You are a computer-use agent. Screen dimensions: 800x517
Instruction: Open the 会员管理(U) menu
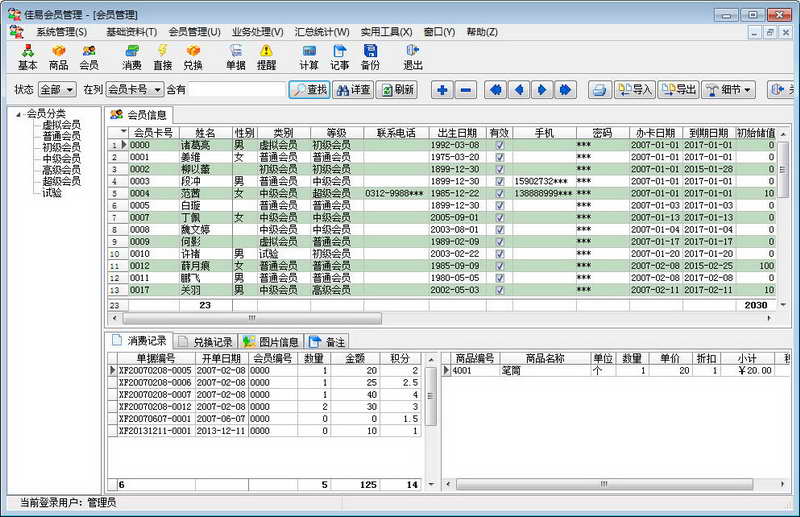pos(194,32)
